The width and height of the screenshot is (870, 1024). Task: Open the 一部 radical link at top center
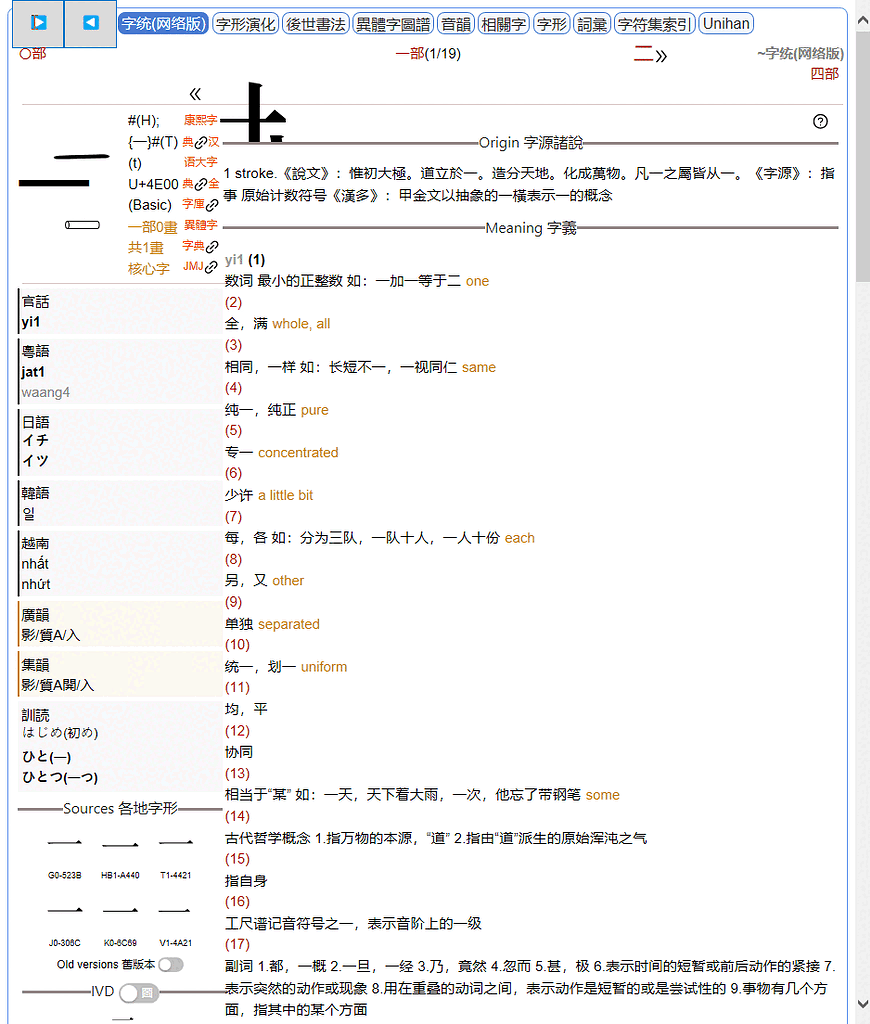[x=410, y=54]
